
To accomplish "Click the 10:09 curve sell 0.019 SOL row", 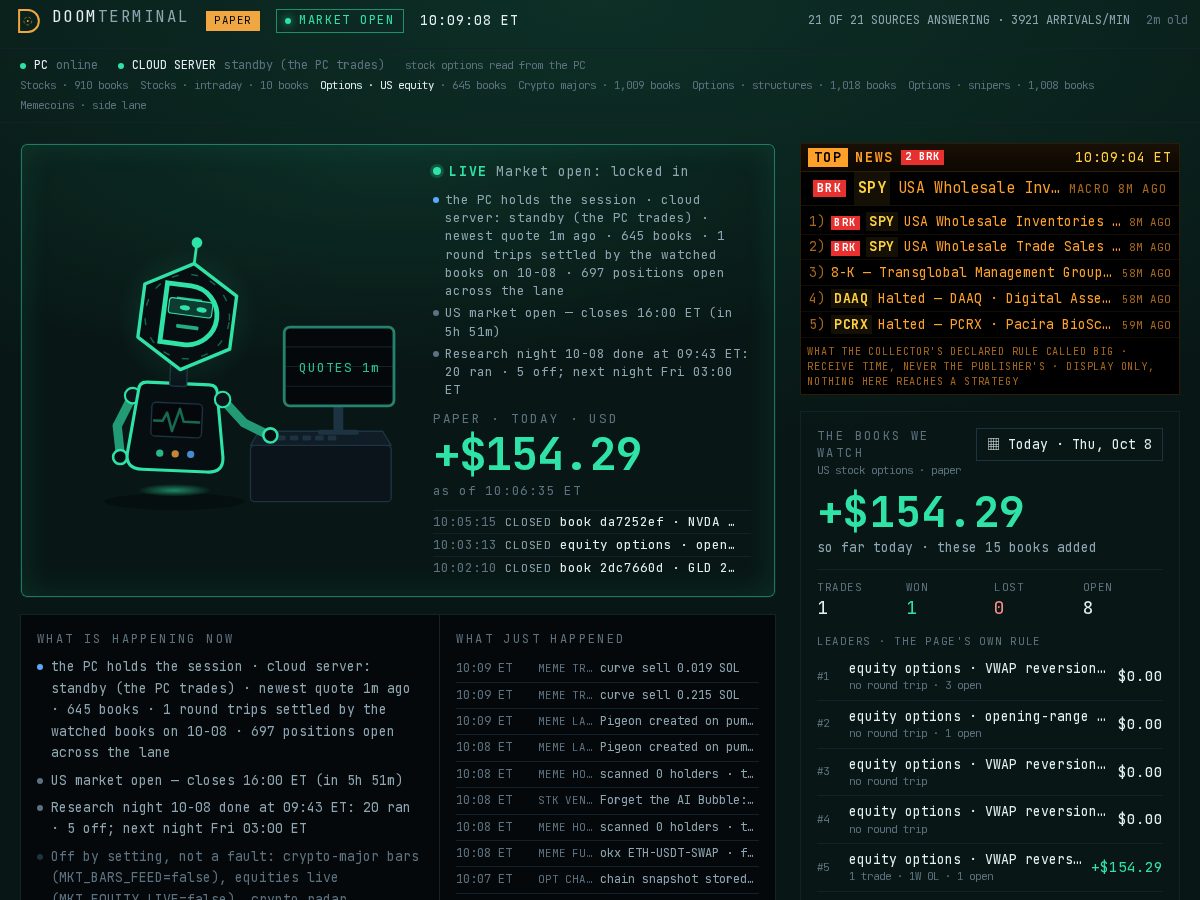I will point(607,668).
